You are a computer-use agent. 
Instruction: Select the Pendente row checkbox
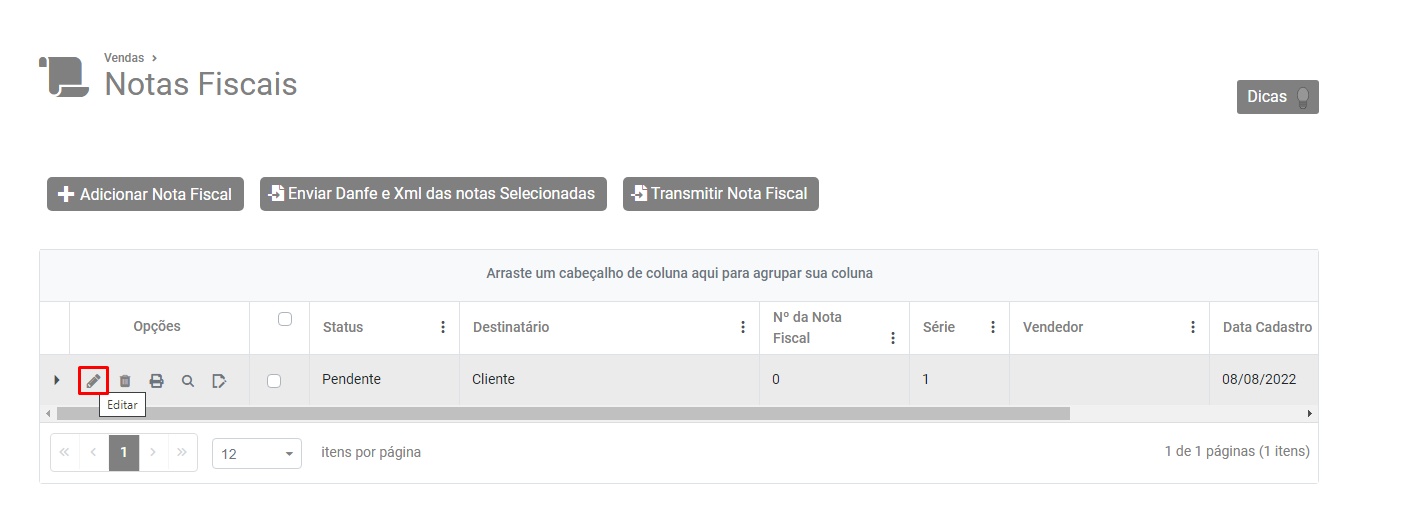click(274, 380)
